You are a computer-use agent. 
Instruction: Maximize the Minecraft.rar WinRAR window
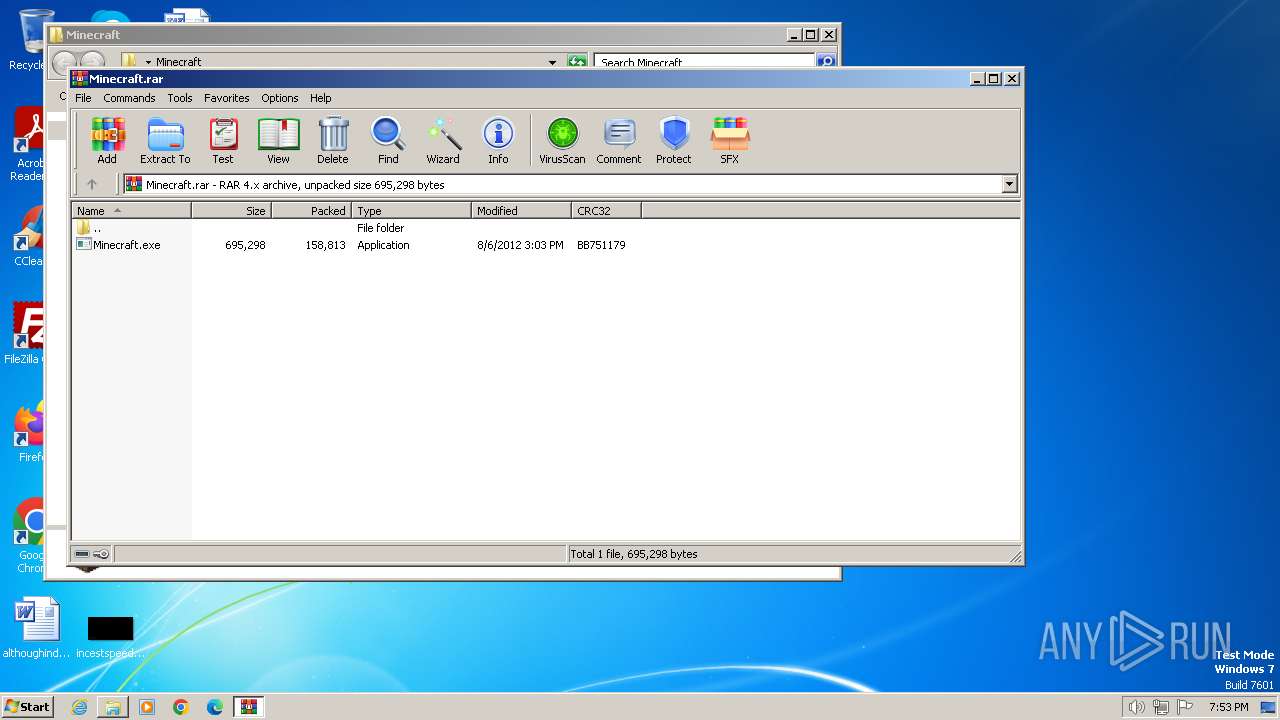(993, 78)
